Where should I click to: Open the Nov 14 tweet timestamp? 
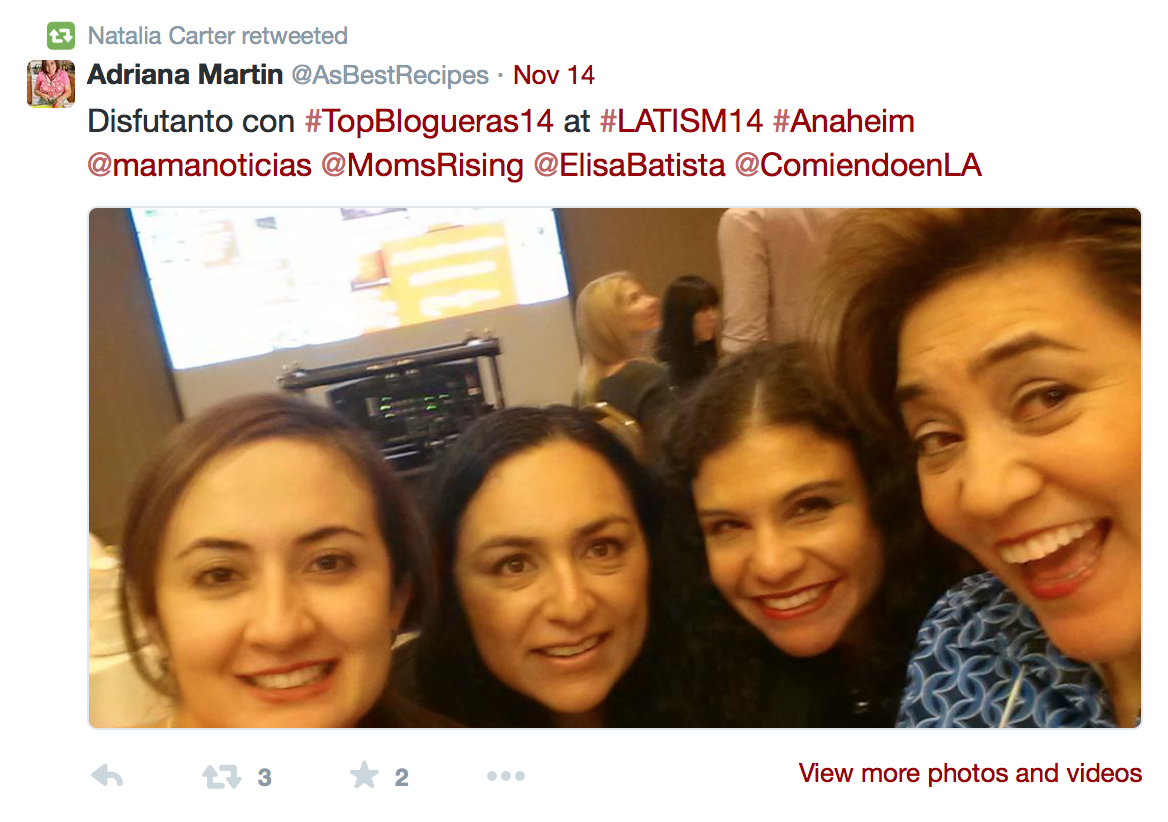[x=553, y=75]
